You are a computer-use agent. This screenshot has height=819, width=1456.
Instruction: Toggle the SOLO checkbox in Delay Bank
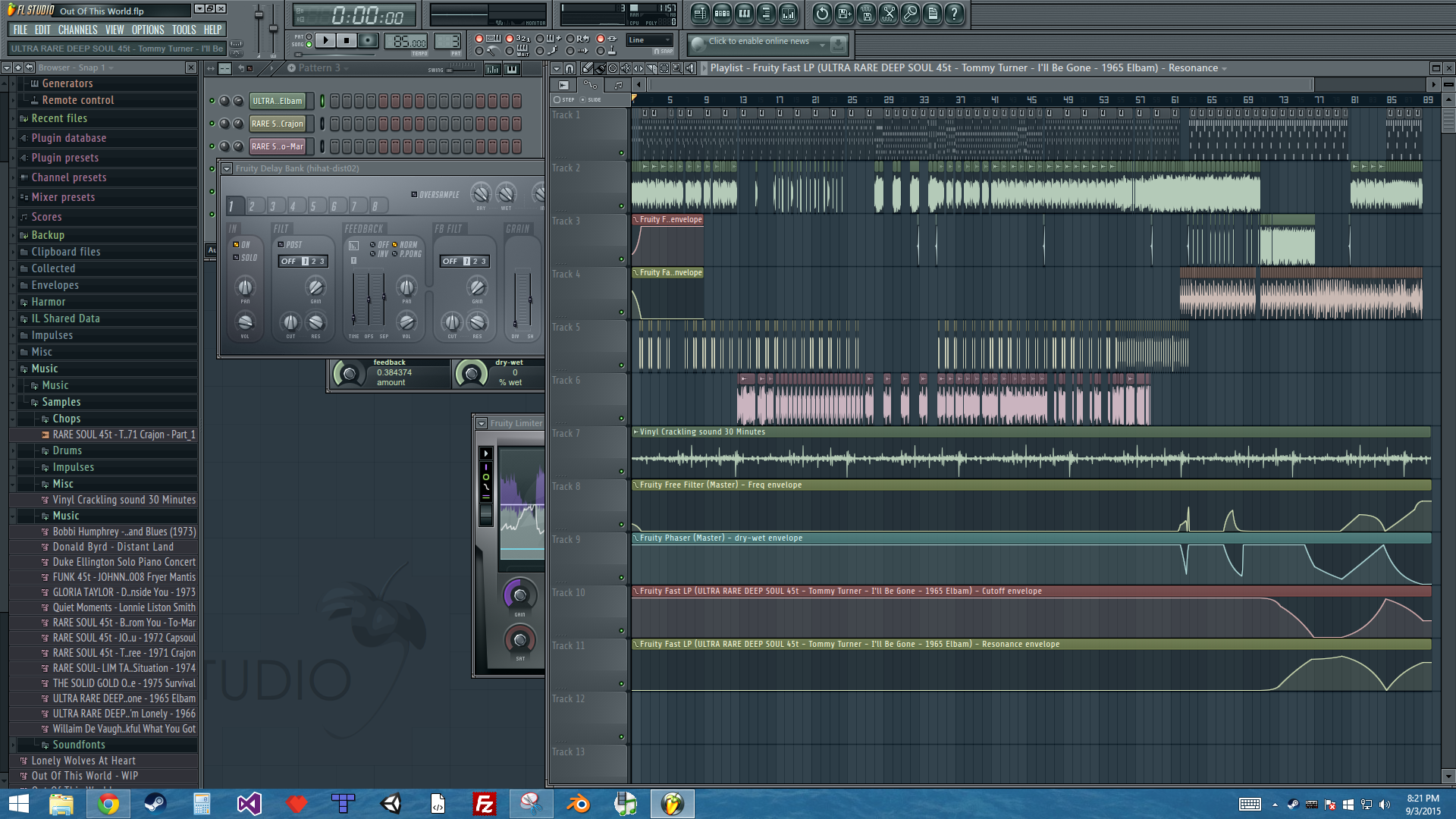(x=237, y=258)
